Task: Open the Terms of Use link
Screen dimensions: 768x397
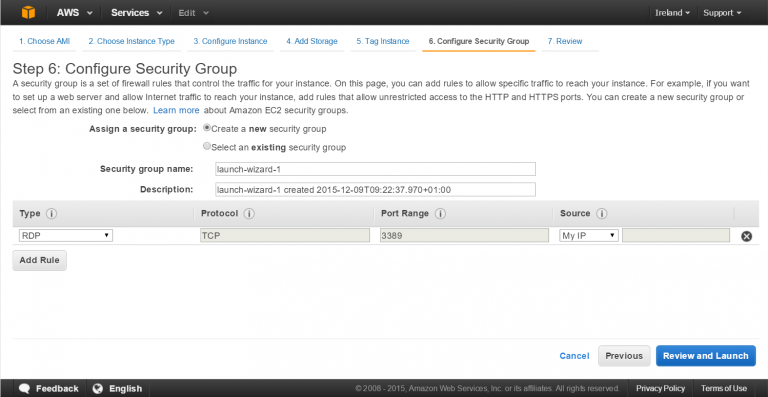Action: click(724, 388)
